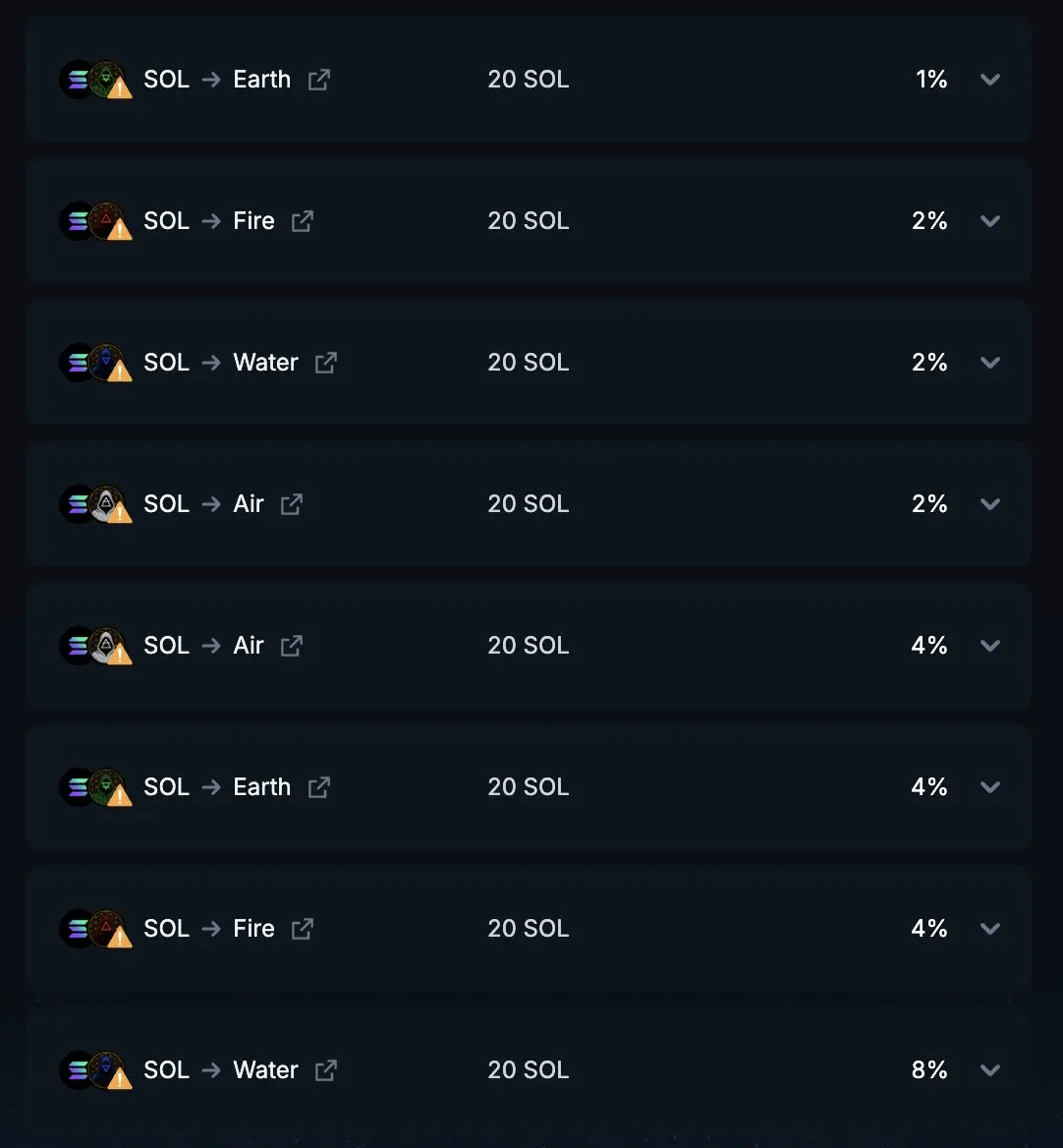
Task: Open external link for SOL to Fire 2% row
Action: click(x=303, y=221)
